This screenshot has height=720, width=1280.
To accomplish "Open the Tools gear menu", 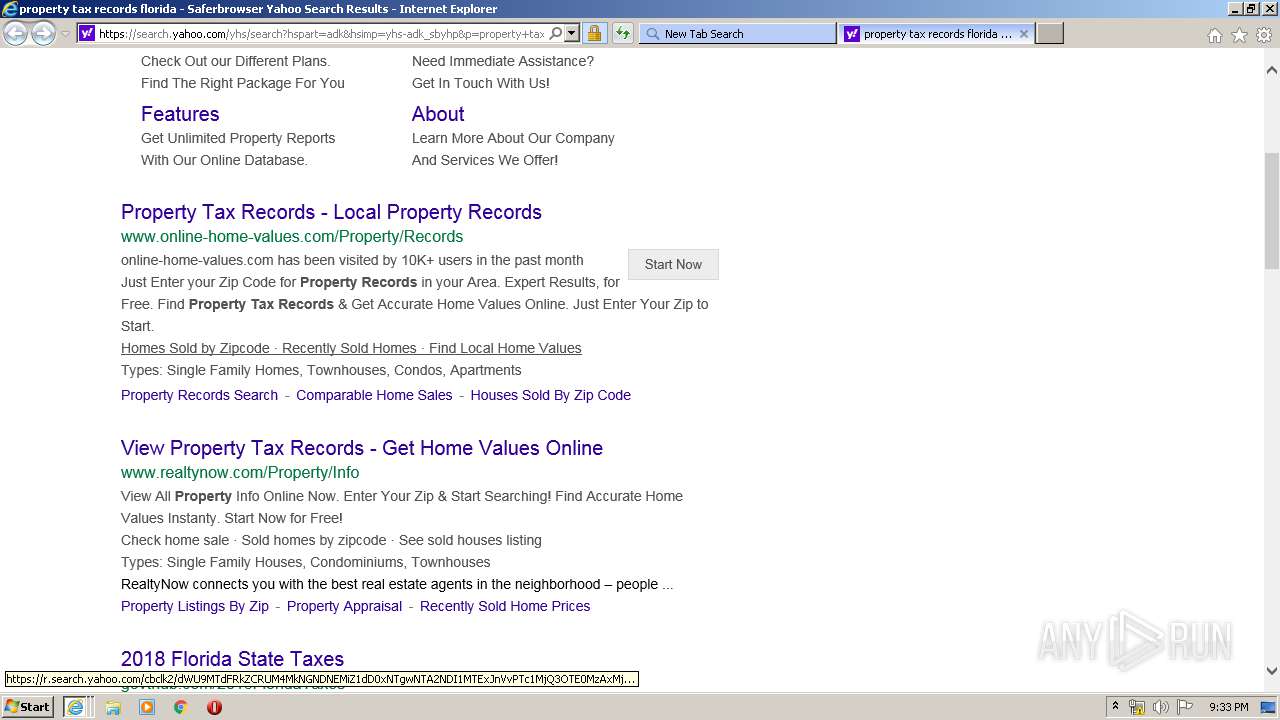I will pyautogui.click(x=1264, y=35).
